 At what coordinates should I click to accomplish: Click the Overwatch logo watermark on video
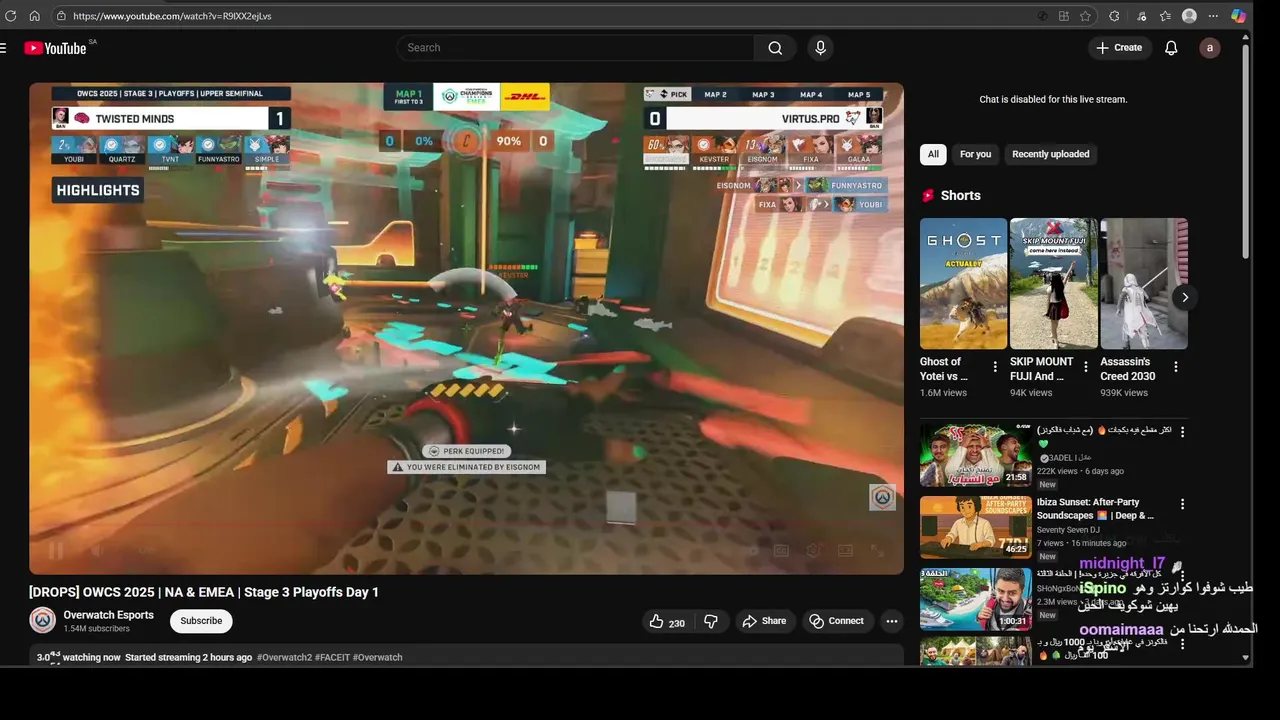(882, 497)
